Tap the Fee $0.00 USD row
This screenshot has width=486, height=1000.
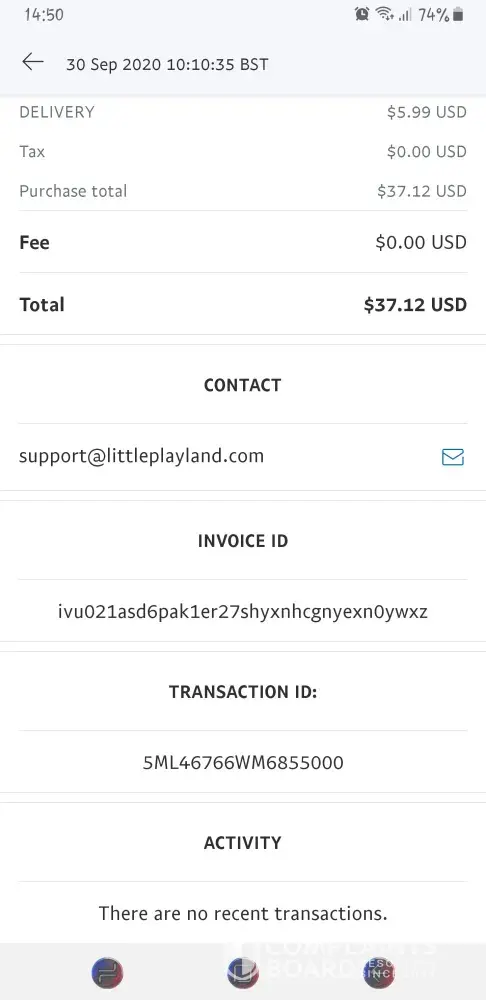pyautogui.click(x=243, y=242)
